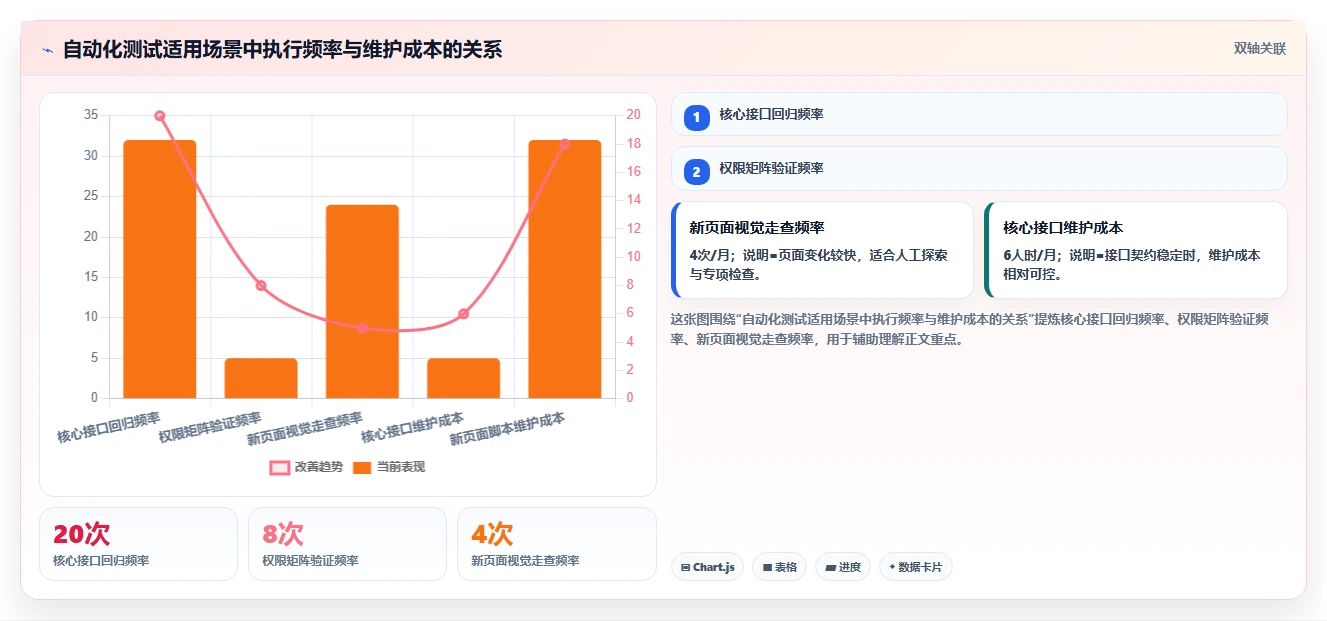Click the x-axis label 新页面视觉走查频率
Screen dimensions: 1327x621
[x=305, y=429]
